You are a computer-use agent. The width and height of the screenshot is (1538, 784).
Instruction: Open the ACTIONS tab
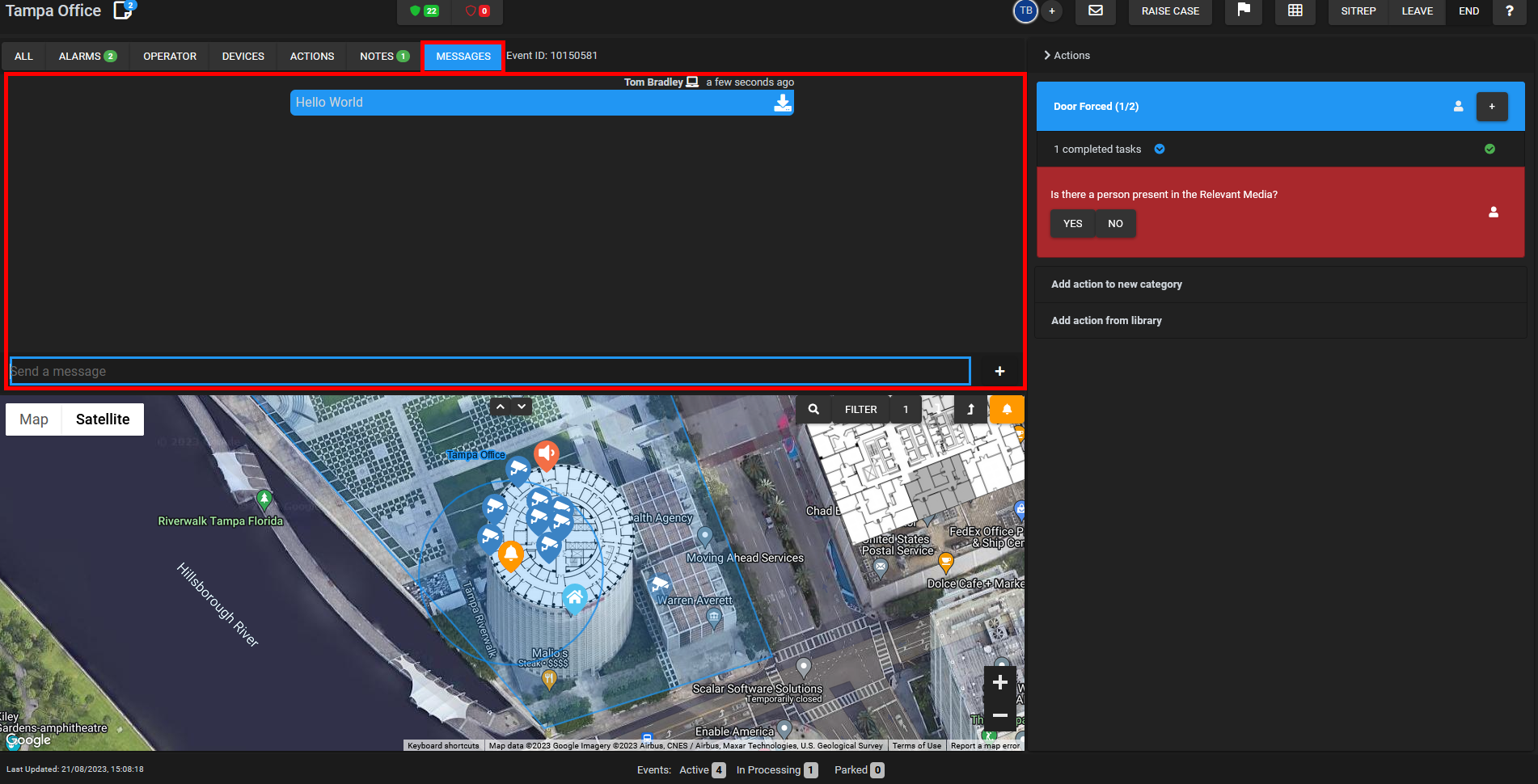pyautogui.click(x=312, y=57)
